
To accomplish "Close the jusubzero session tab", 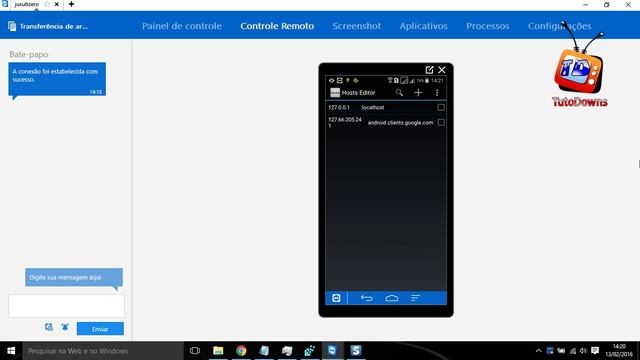I will point(57,4).
